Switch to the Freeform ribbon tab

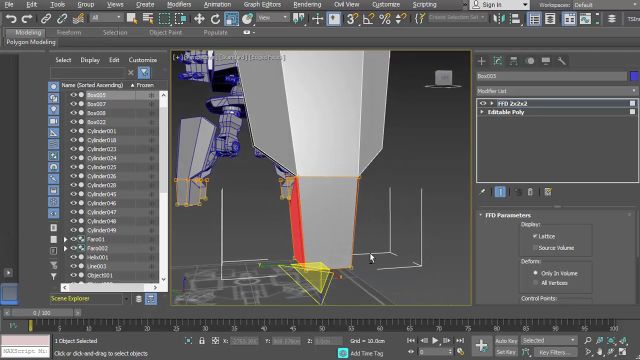click(x=69, y=32)
